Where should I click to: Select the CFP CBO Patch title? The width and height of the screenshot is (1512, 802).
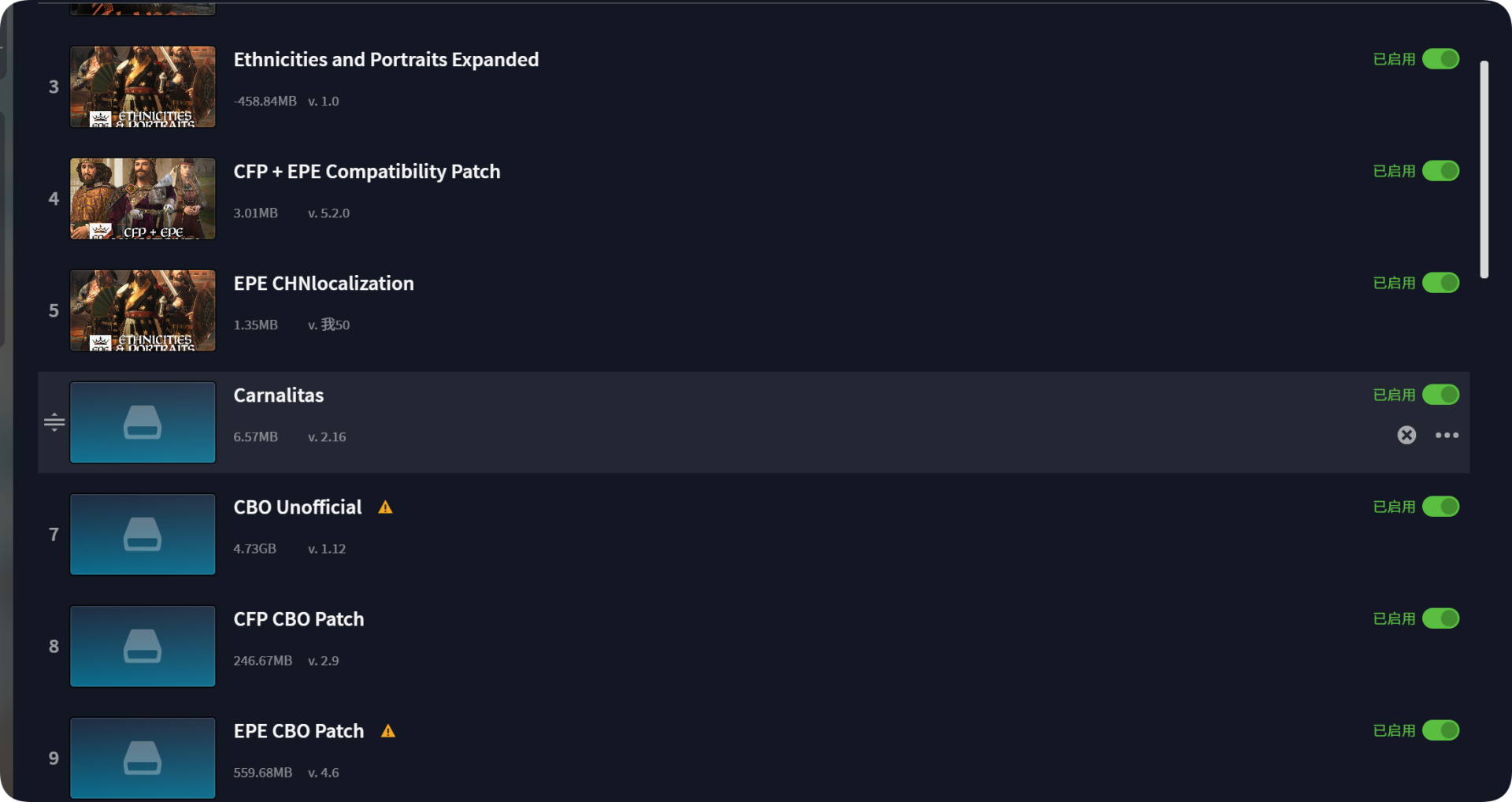298,619
